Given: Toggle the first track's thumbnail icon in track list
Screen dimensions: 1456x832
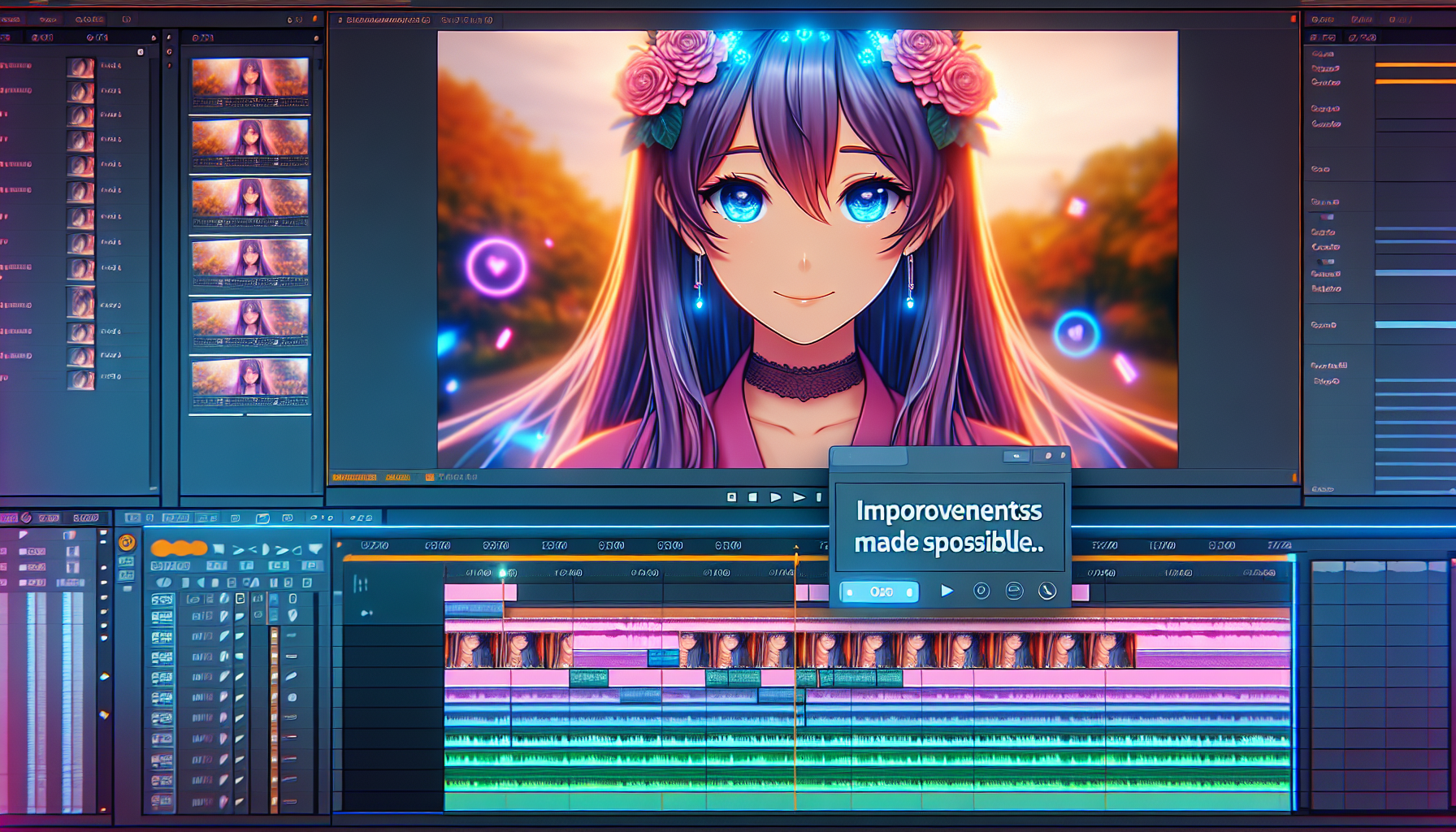Looking at the screenshot, I should [162, 600].
